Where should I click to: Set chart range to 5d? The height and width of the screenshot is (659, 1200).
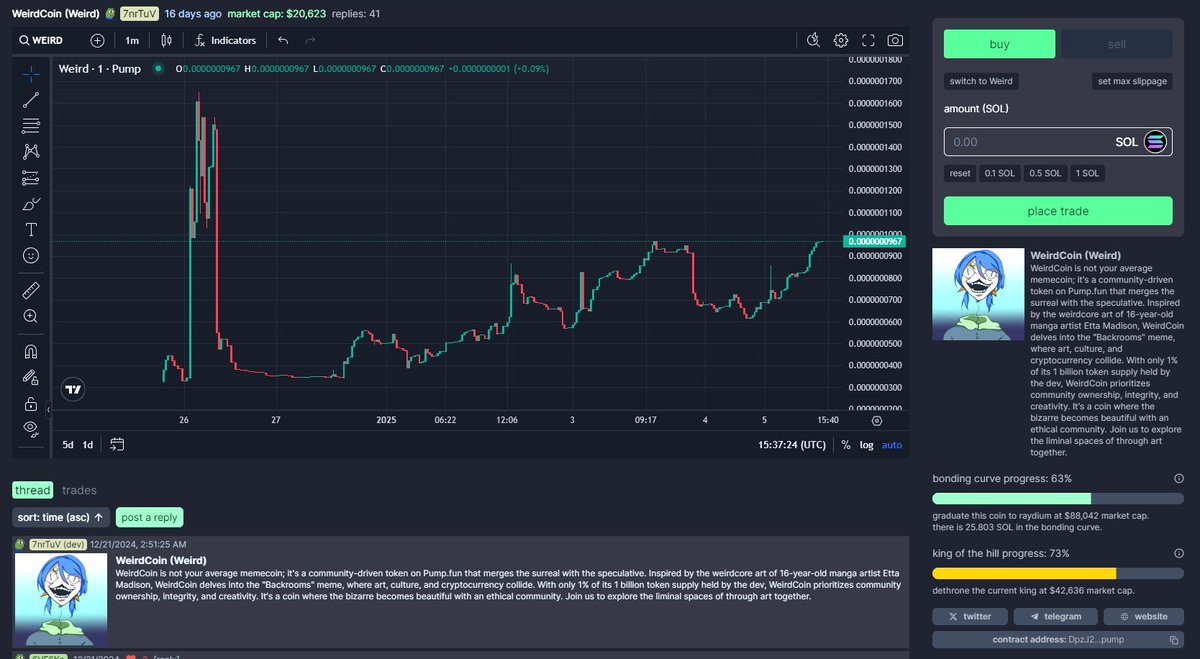click(68, 444)
